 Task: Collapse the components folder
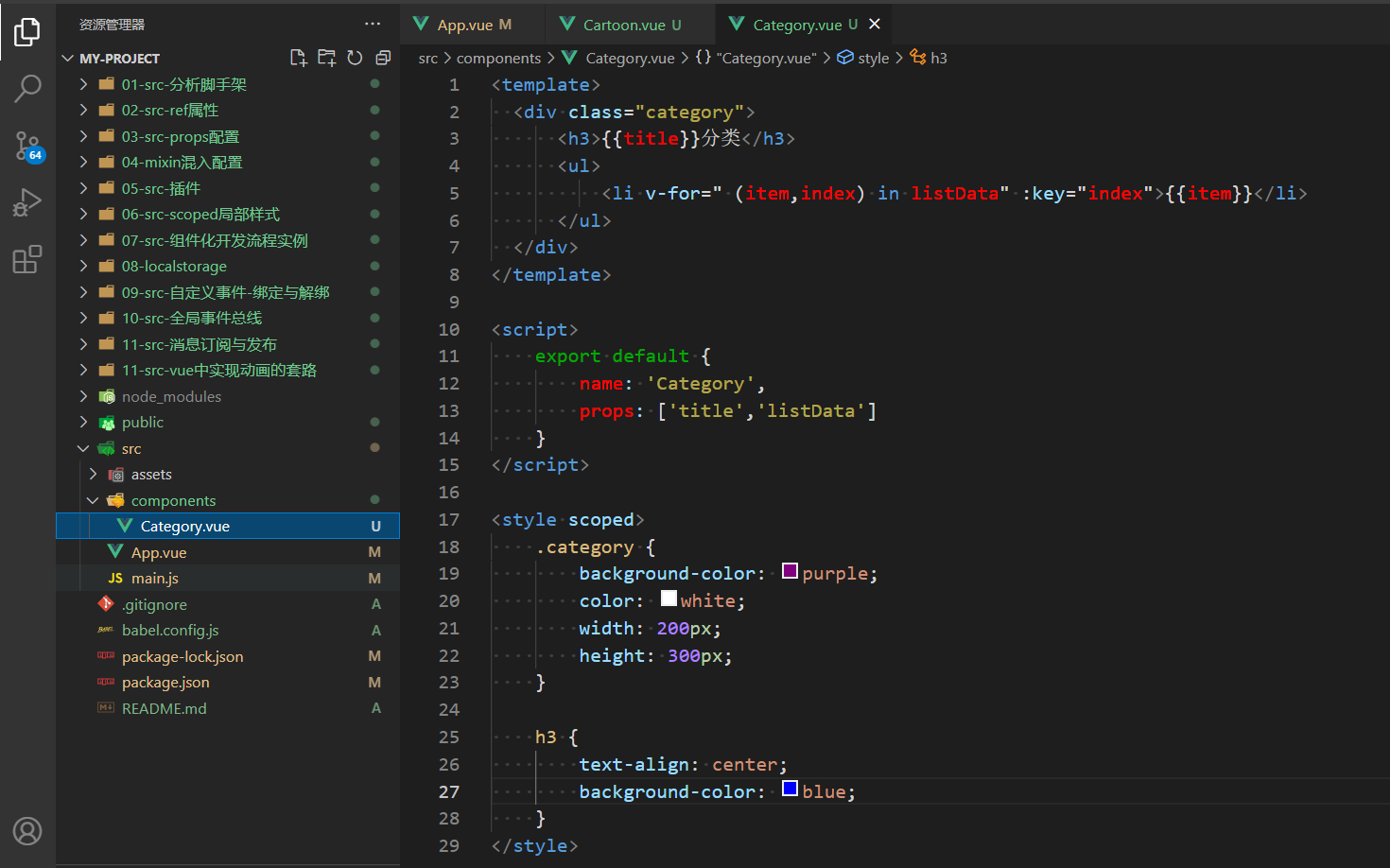coord(93,500)
